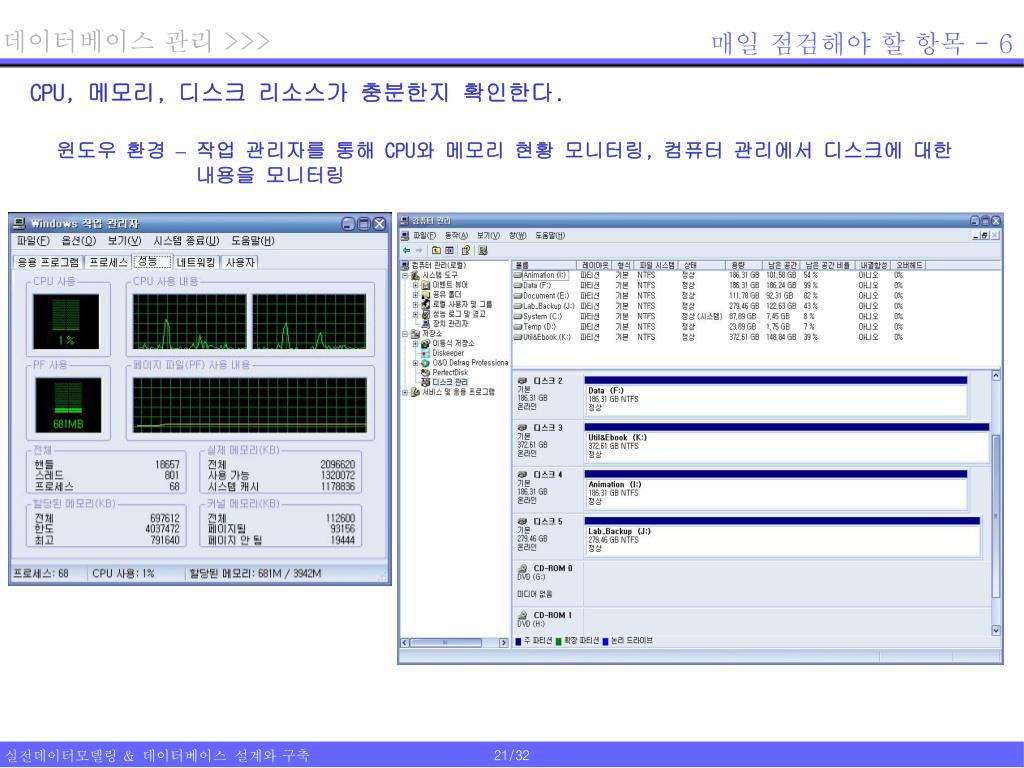
Task: Open 동작(A) menu in Computer Management
Action: (456, 236)
